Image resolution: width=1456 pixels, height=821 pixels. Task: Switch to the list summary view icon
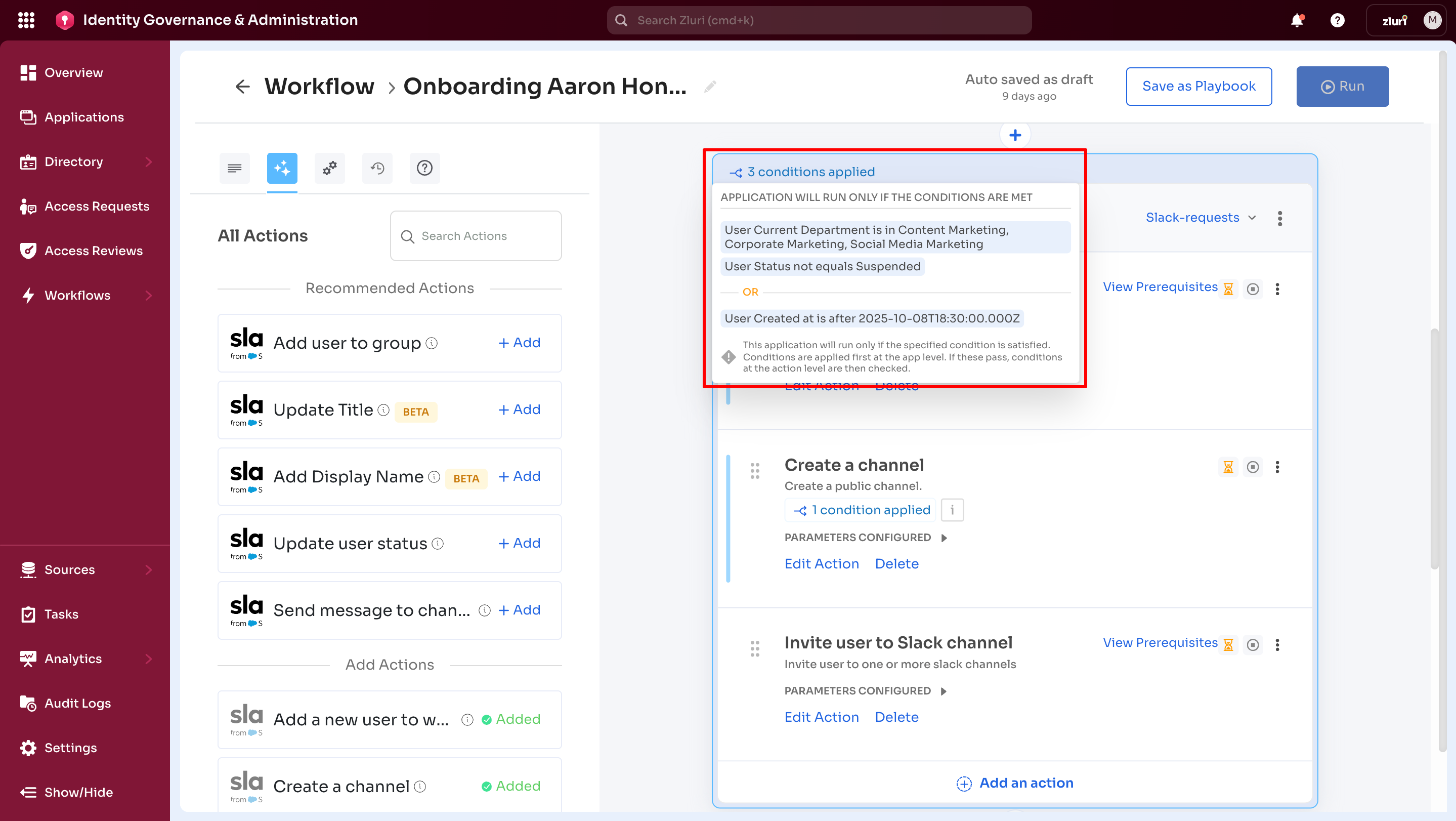pos(234,168)
